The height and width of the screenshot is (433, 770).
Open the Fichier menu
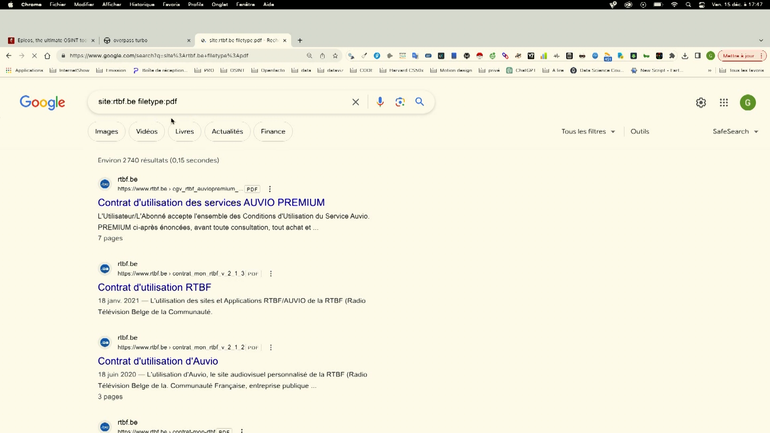tap(57, 4)
